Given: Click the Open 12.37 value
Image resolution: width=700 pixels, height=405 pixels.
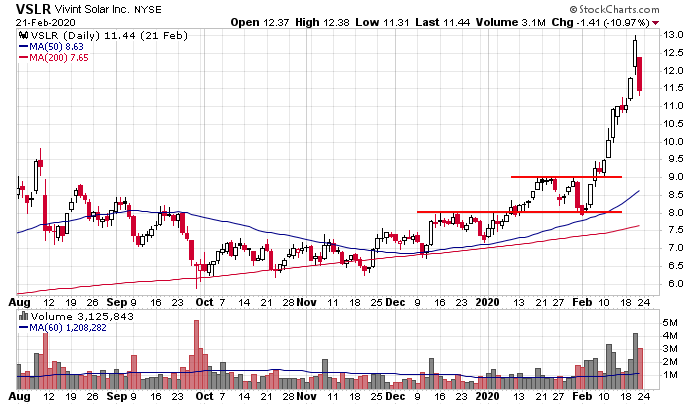Looking at the screenshot, I should (x=260, y=22).
